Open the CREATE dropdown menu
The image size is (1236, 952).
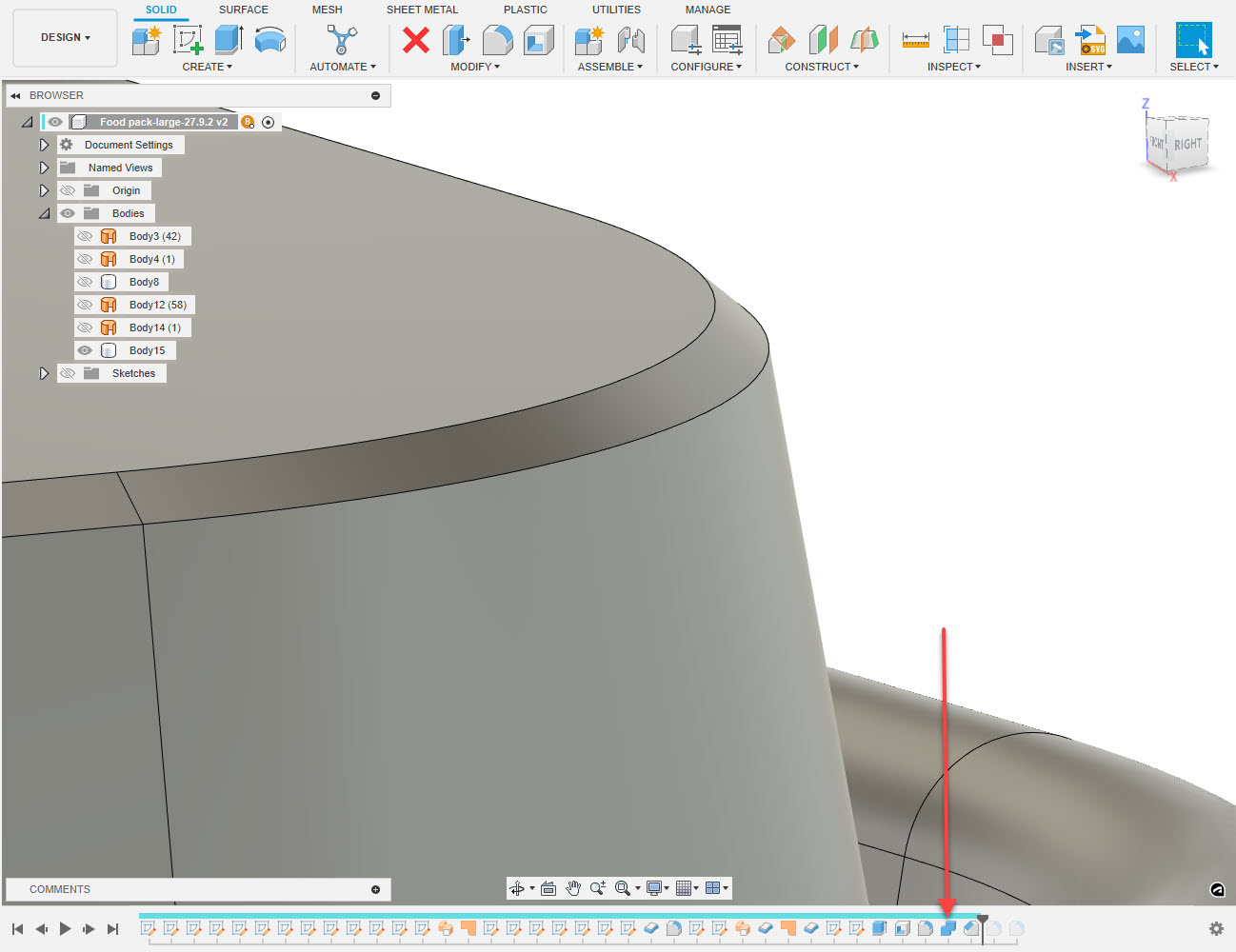pos(208,66)
